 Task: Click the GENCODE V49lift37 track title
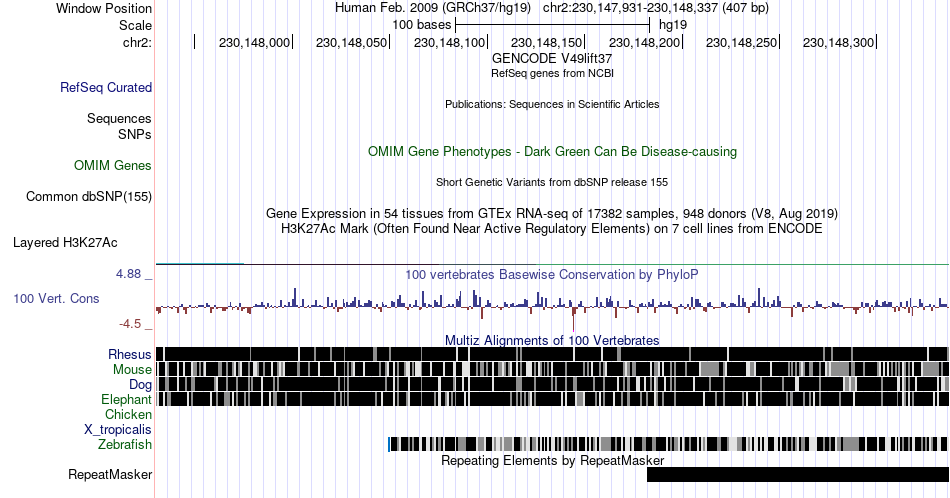(552, 59)
